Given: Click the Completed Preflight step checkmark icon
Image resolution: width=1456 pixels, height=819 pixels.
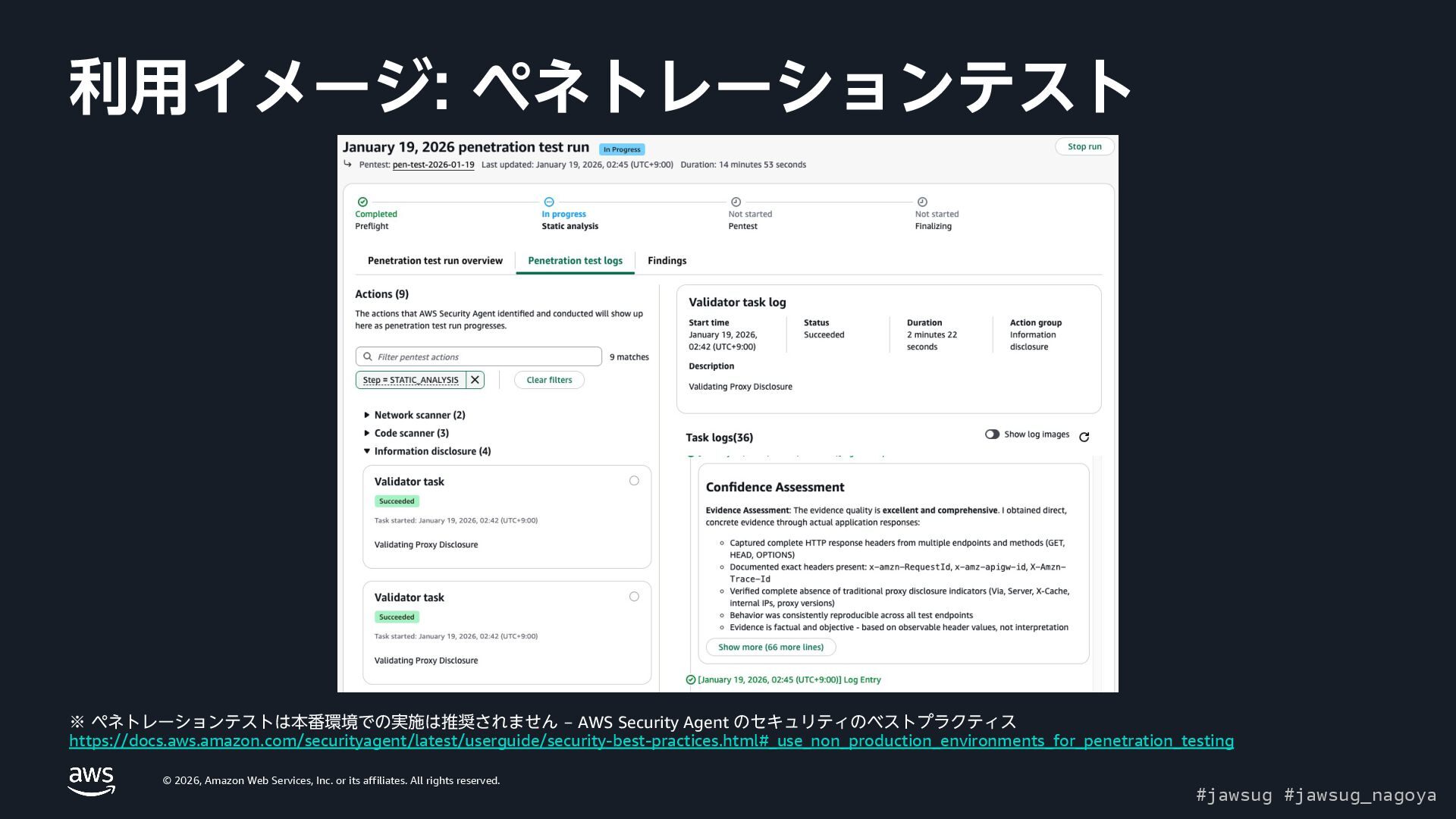Looking at the screenshot, I should 362,202.
